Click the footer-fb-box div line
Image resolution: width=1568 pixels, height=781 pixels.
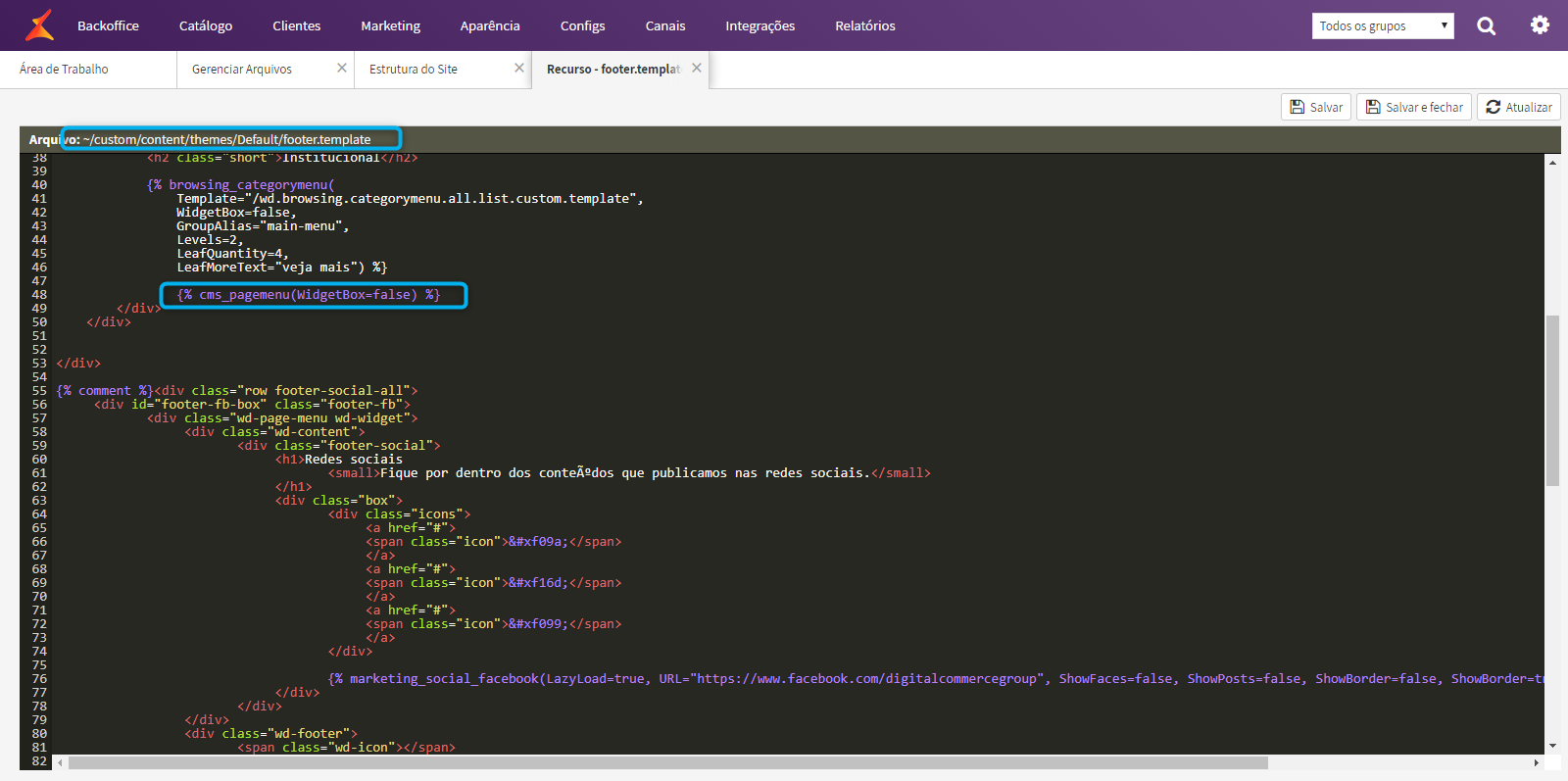[x=252, y=404]
